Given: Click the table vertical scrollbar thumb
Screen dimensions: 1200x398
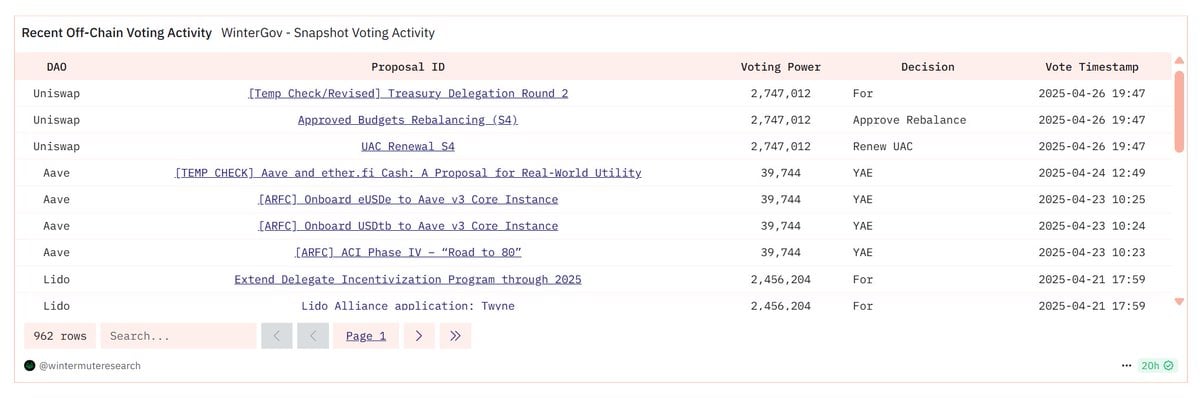Looking at the screenshot, I should [x=1179, y=110].
